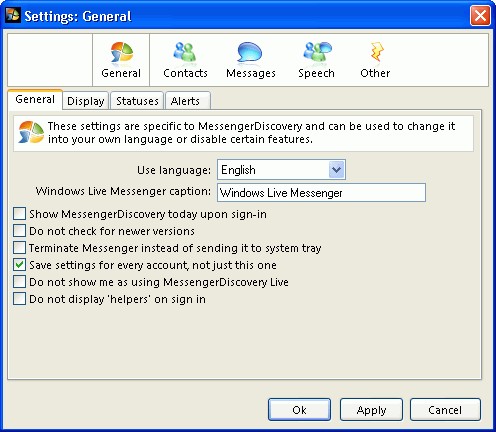Screen dimensions: 496x432
Task: Open the Other settings category
Action: 375,60
